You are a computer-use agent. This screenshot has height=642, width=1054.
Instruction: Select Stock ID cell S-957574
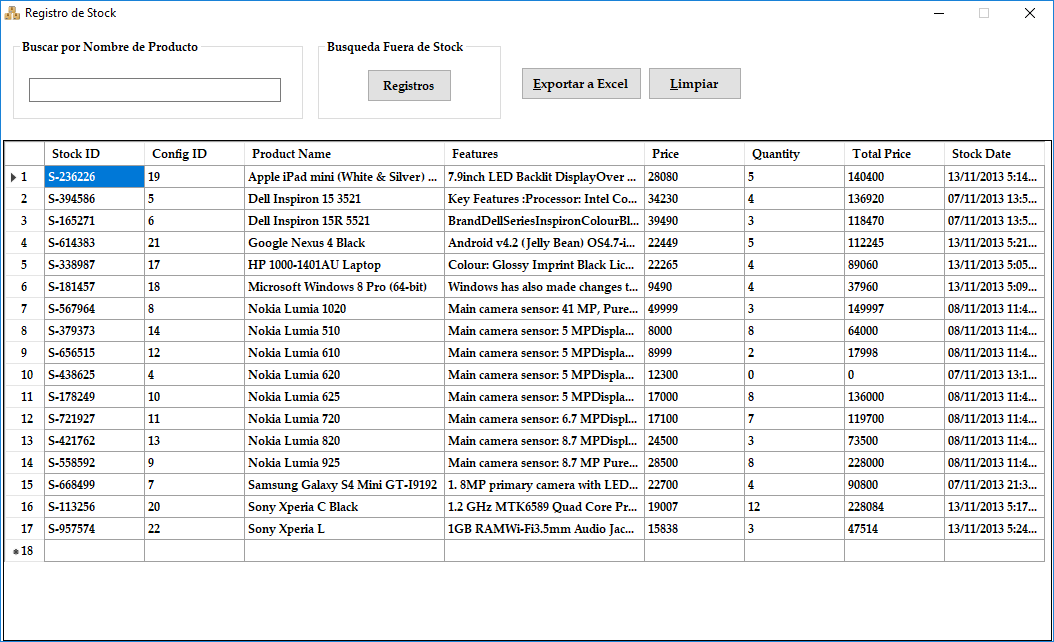tap(94, 529)
